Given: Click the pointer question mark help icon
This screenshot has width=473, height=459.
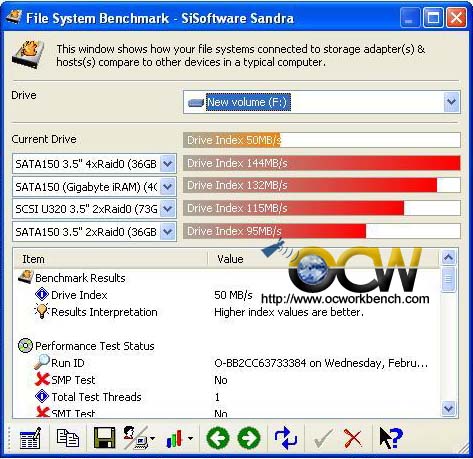Looking at the screenshot, I should (391, 438).
